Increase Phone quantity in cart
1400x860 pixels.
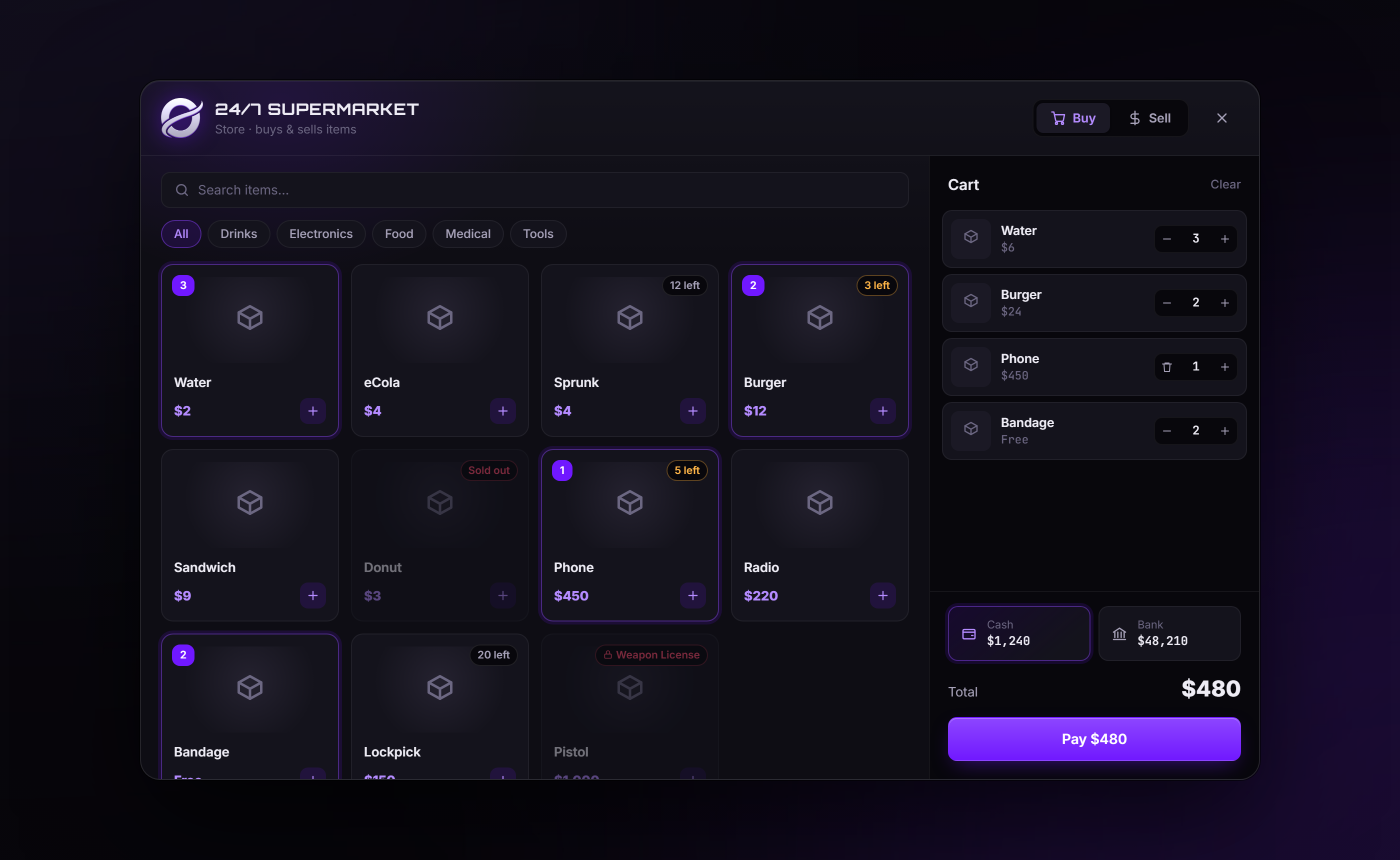coord(1225,367)
